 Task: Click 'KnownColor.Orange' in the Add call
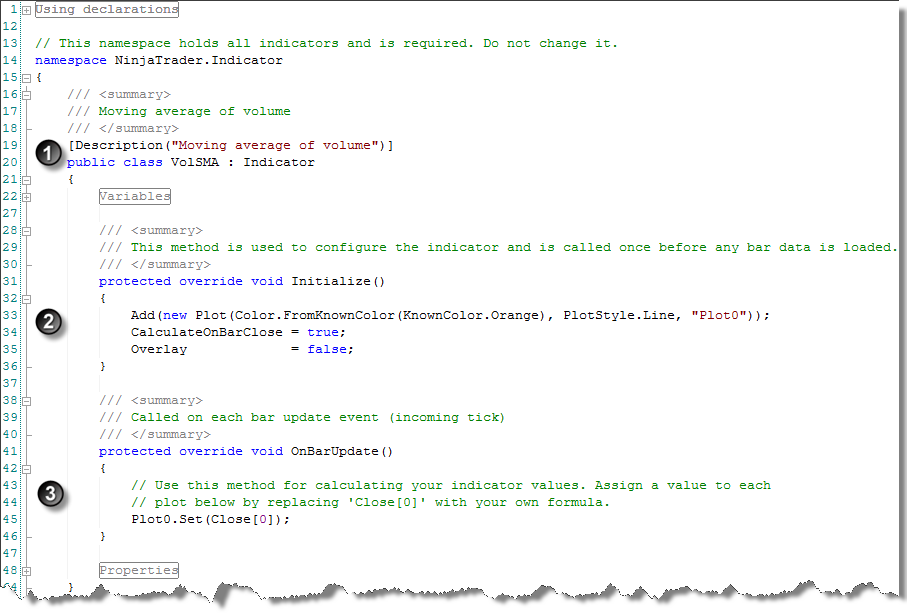[471, 315]
